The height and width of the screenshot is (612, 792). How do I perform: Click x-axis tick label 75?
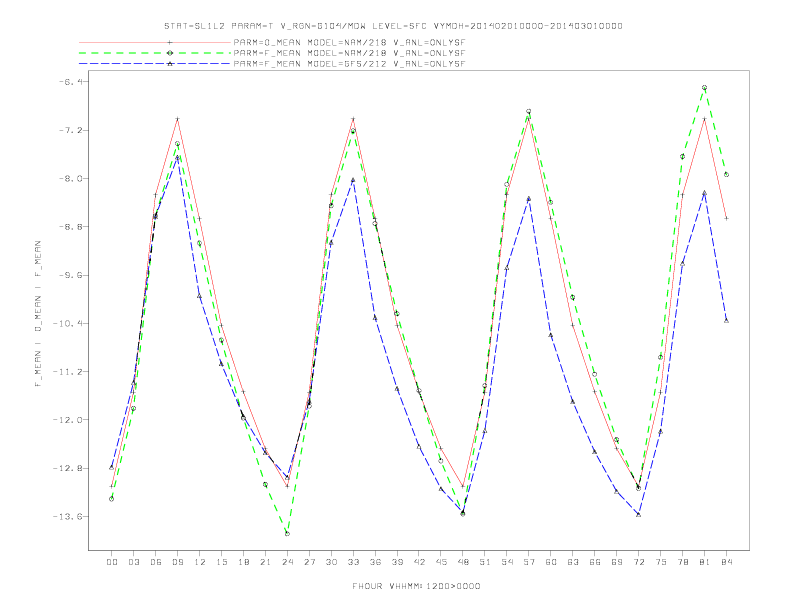click(x=661, y=562)
